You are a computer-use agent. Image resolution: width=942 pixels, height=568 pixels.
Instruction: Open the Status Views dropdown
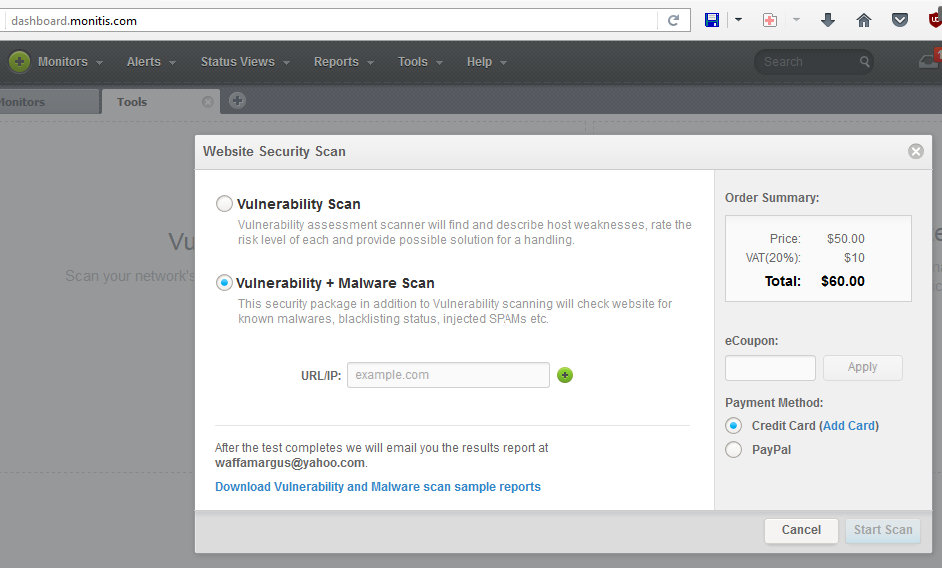pyautogui.click(x=245, y=62)
